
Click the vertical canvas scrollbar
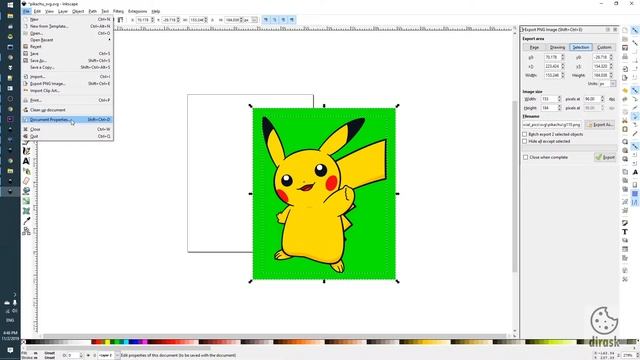515,186
